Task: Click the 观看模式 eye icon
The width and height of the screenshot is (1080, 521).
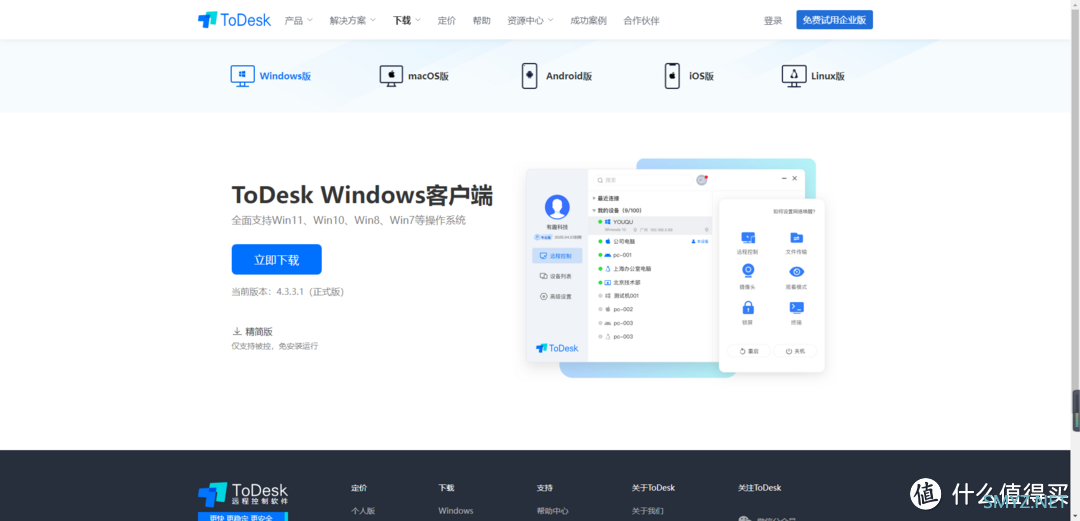Action: [797, 272]
